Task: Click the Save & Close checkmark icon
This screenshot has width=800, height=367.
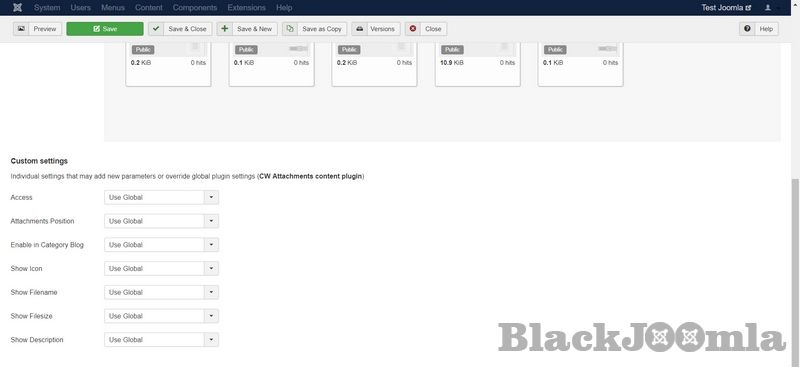Action: pyautogui.click(x=156, y=29)
